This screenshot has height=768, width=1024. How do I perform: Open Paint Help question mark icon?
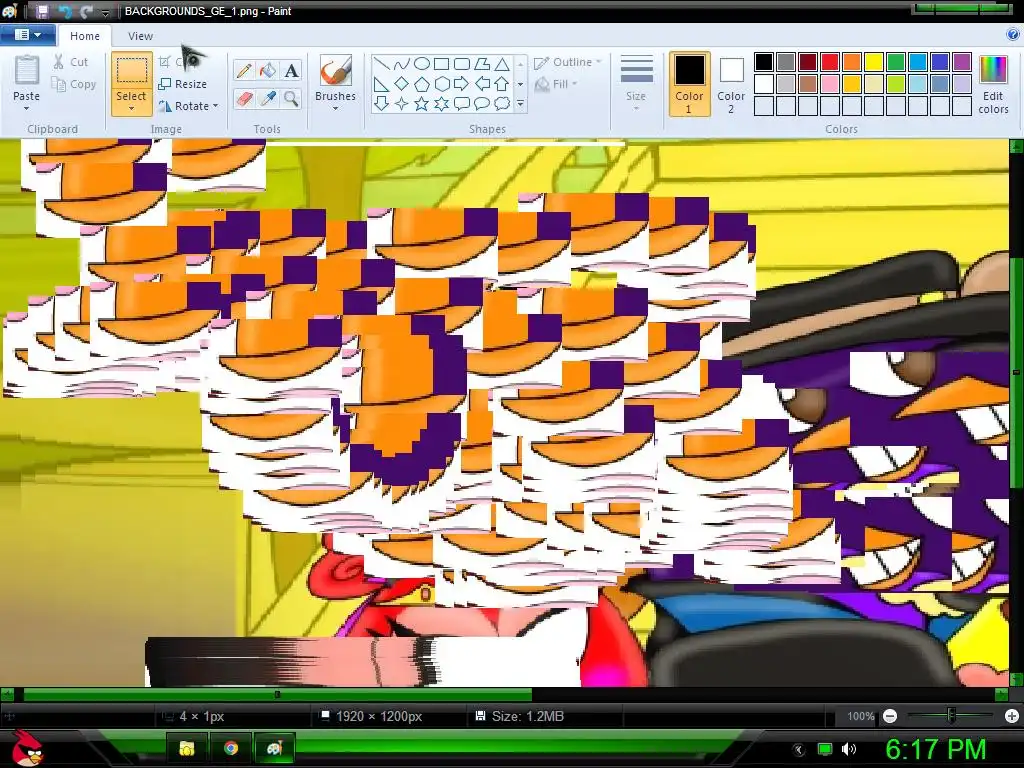[x=1013, y=35]
